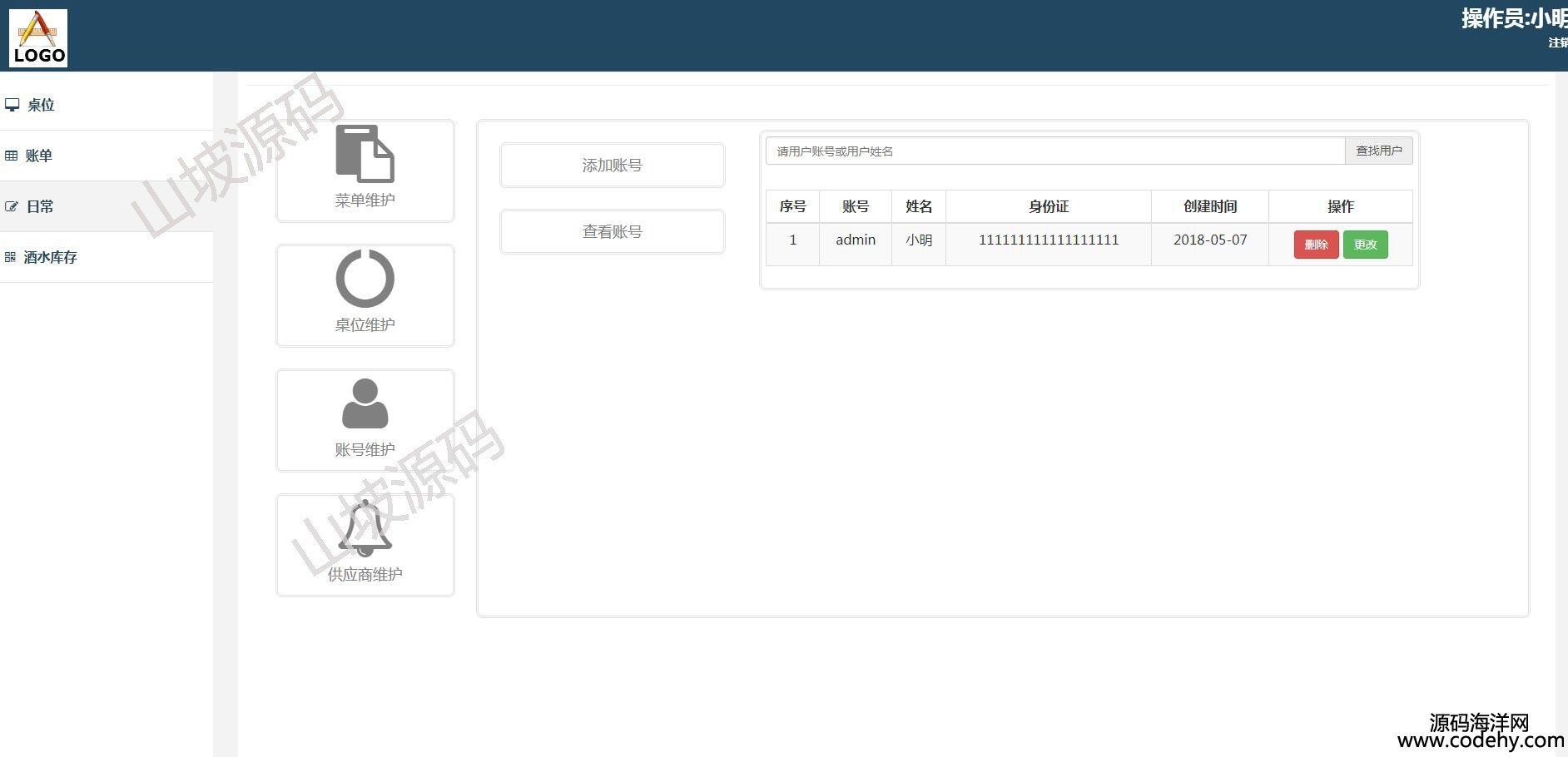Click the grid icon beside 酒水库存

[x=10, y=257]
